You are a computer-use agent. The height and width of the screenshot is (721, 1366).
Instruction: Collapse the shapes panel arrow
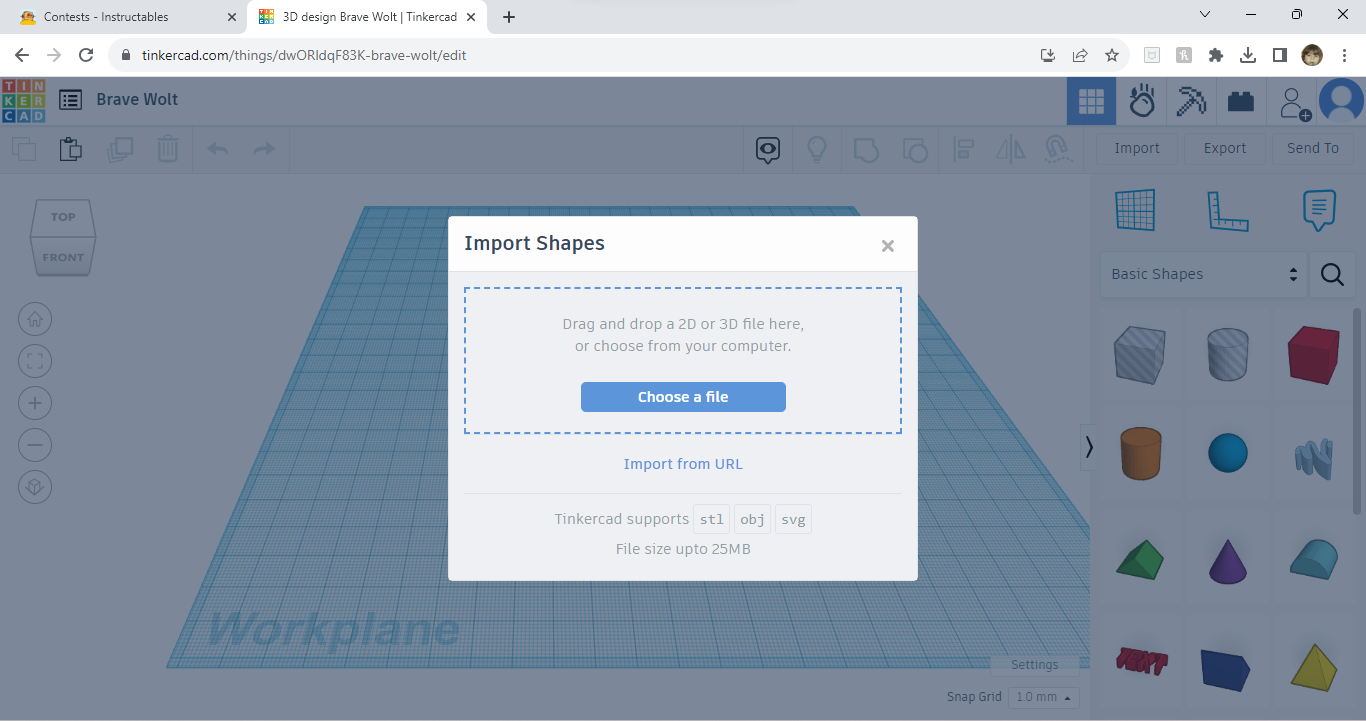pos(1089,448)
